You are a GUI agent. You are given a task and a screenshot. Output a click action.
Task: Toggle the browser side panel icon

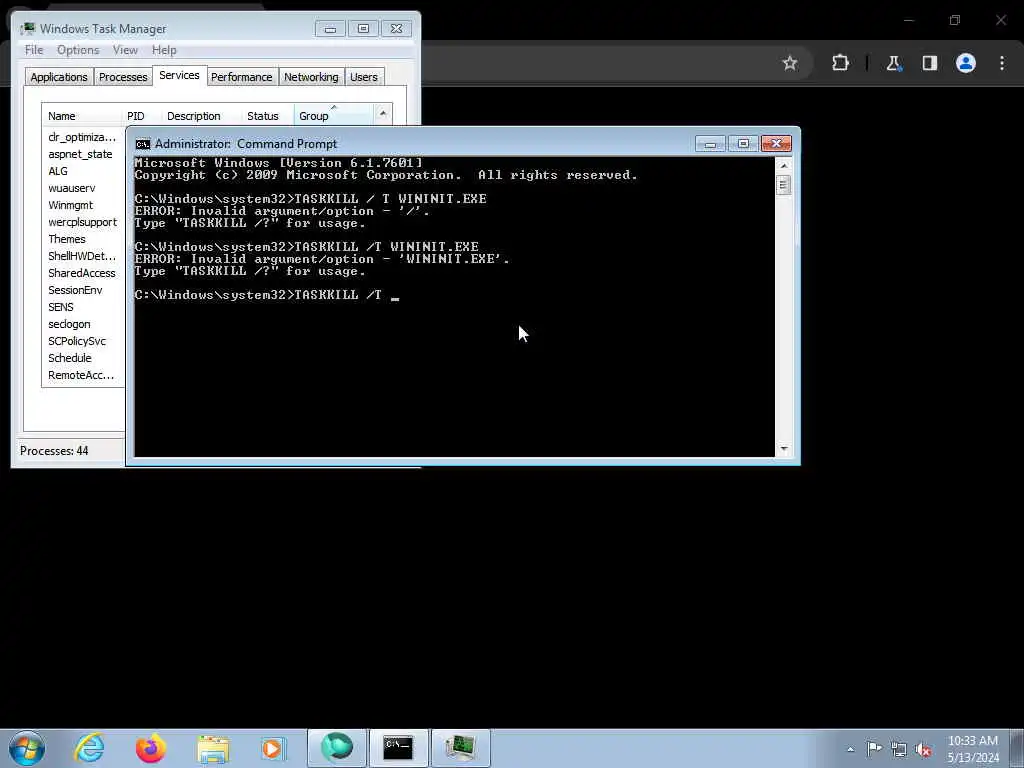pyautogui.click(x=929, y=63)
